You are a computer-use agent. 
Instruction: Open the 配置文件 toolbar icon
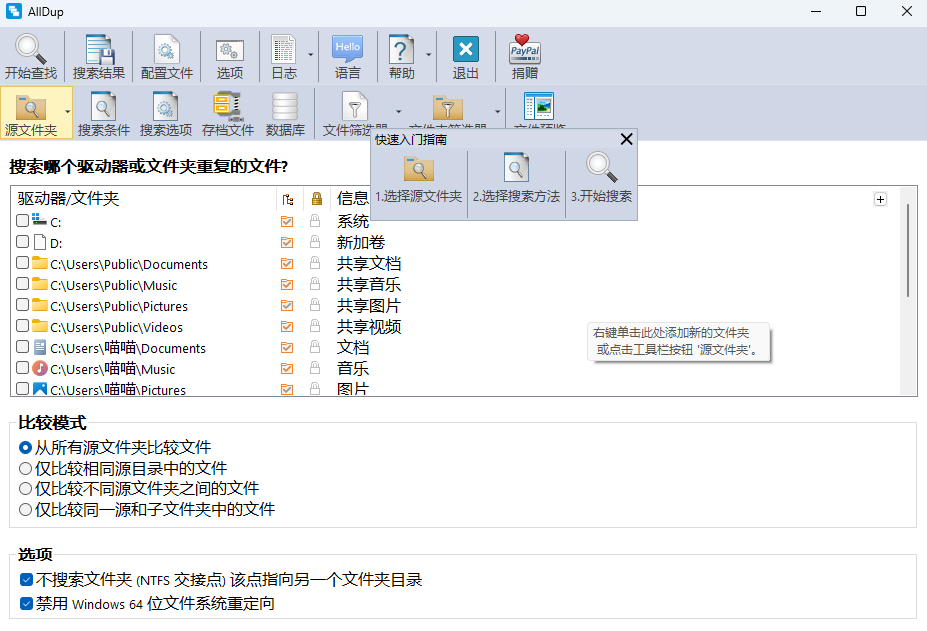[167, 50]
